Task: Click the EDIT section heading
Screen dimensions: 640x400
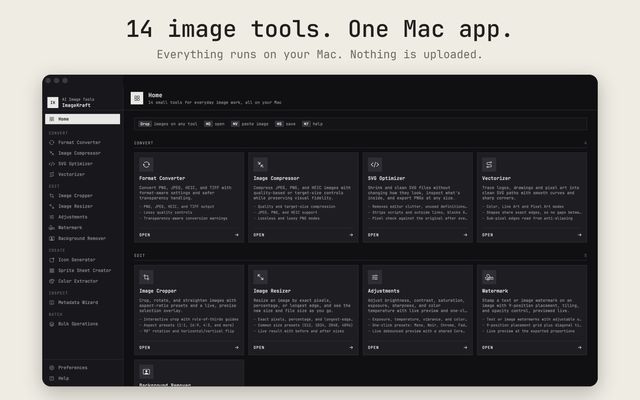Action: pos(139,256)
